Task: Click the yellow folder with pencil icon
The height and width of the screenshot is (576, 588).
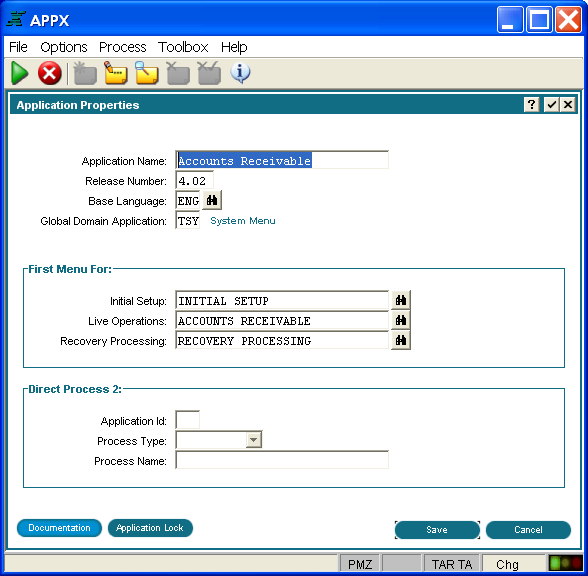Action: [x=116, y=73]
